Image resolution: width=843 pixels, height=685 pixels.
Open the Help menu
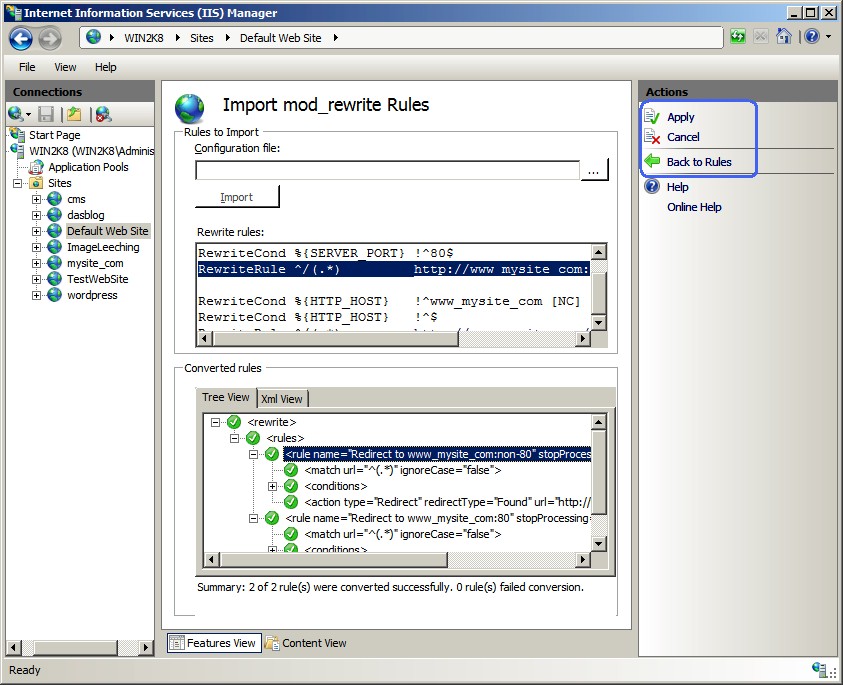[105, 67]
